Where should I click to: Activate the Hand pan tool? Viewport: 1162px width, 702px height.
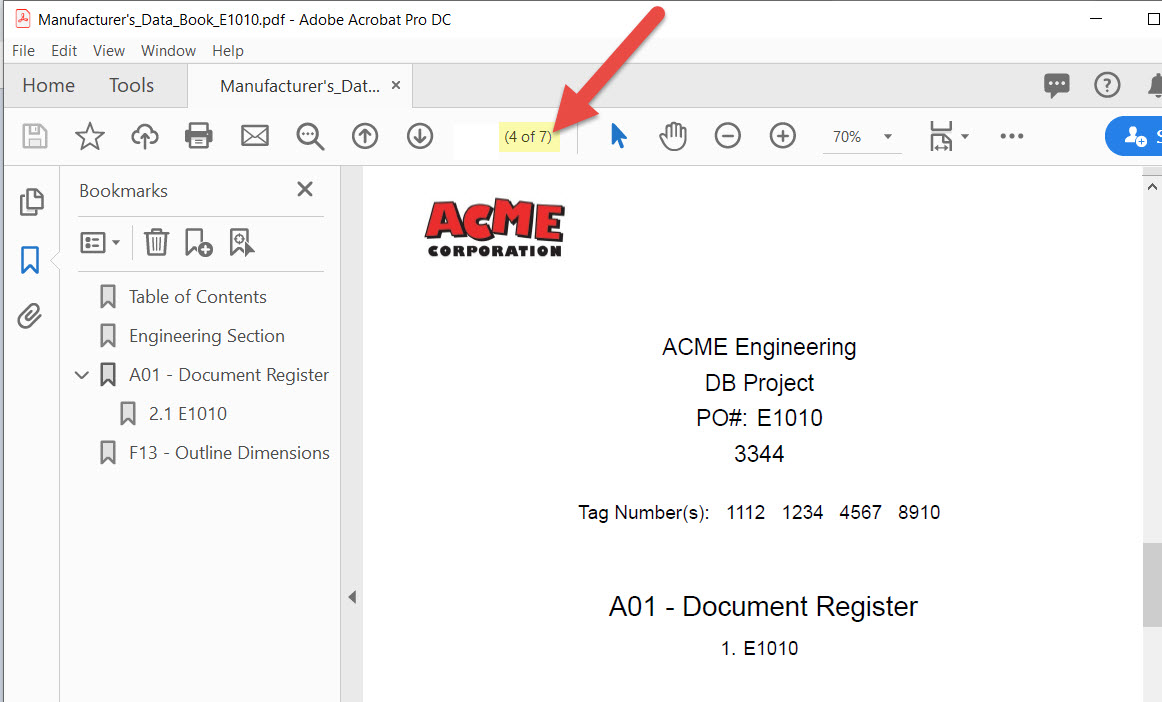point(673,136)
